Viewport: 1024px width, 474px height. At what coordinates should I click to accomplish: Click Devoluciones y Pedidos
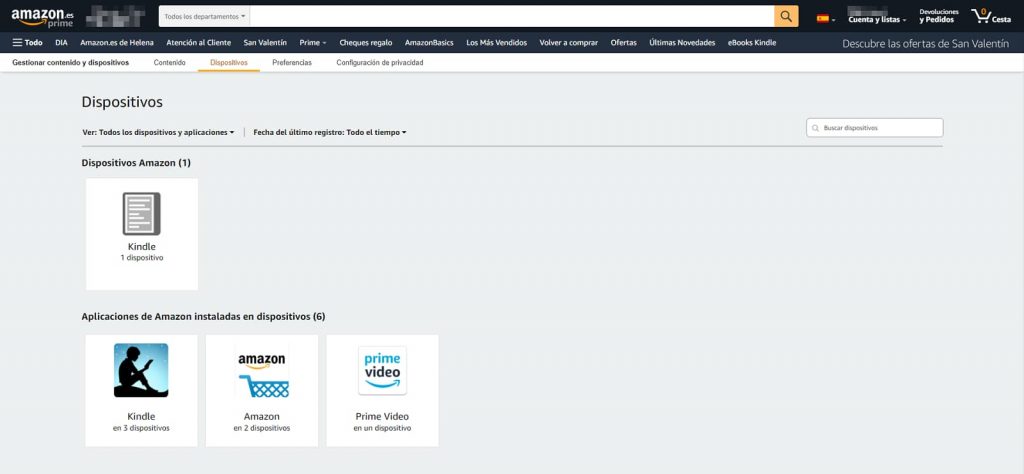[938, 16]
